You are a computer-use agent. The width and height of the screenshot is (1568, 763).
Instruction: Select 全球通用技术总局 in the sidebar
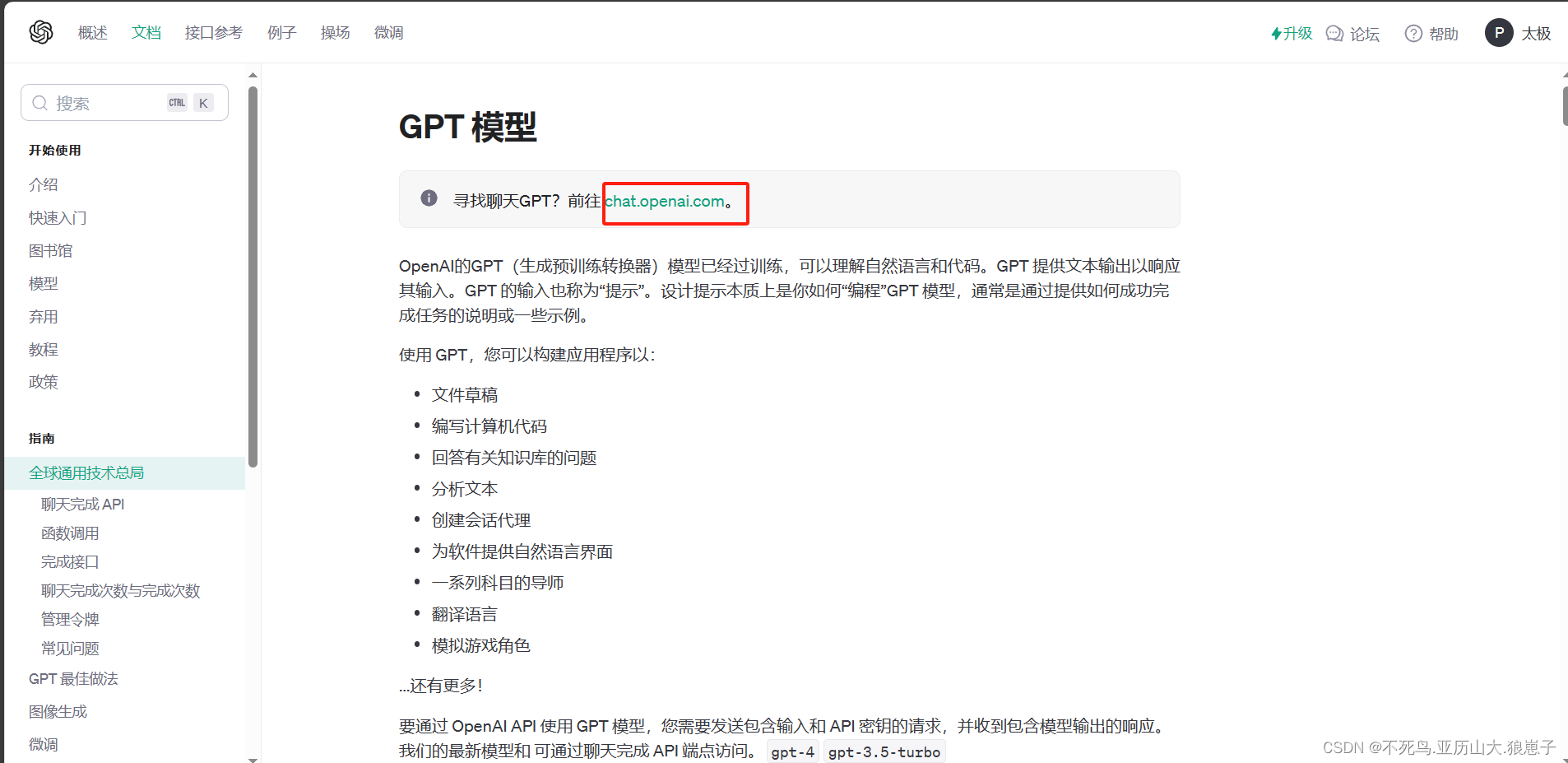click(125, 473)
